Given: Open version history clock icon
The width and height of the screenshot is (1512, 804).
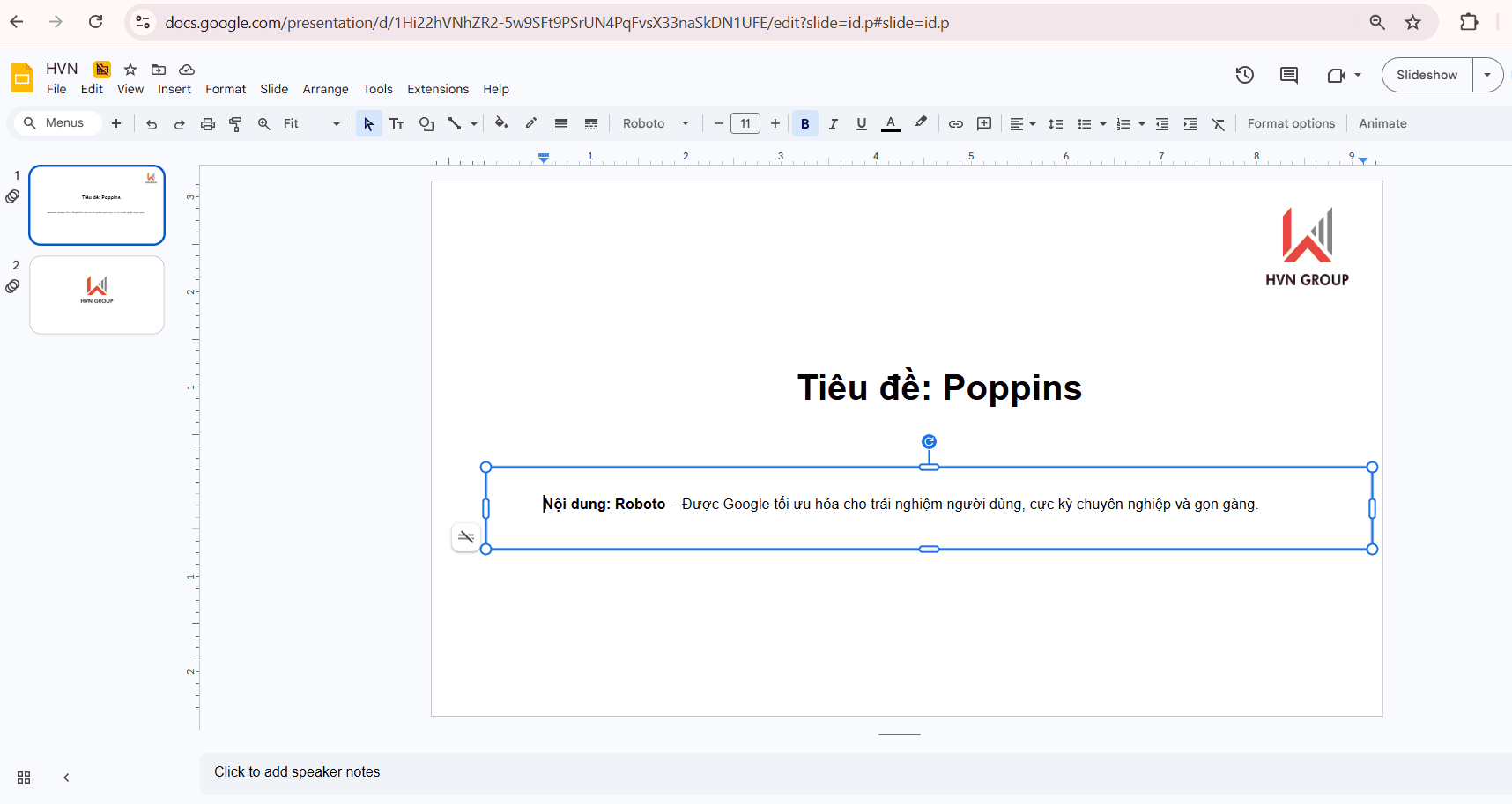Looking at the screenshot, I should pos(1244,75).
